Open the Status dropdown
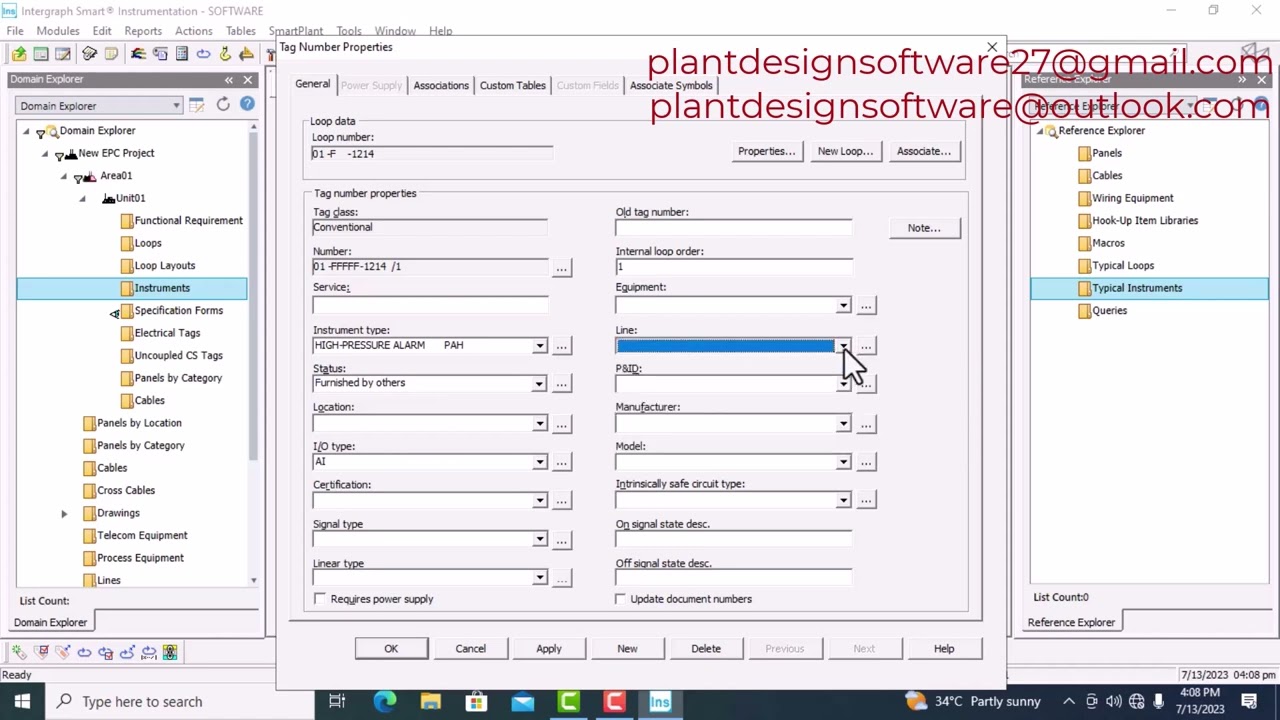The image size is (1280, 720). pos(539,384)
